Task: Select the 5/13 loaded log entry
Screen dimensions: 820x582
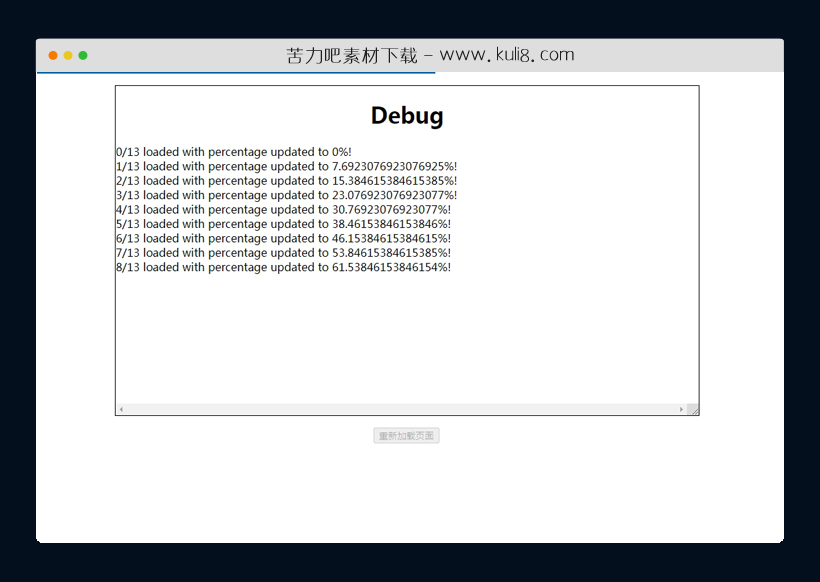Action: pos(285,224)
